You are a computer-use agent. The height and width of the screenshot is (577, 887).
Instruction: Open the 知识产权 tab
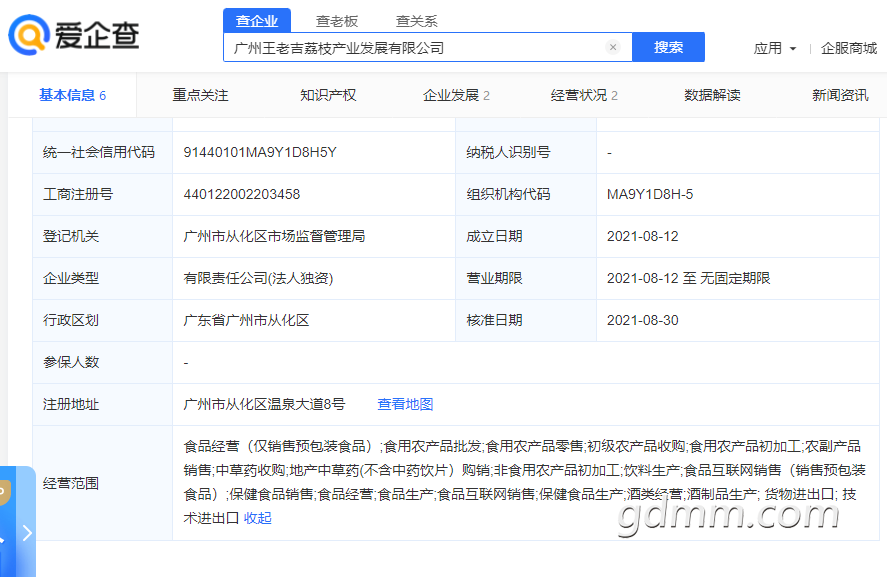coord(328,95)
